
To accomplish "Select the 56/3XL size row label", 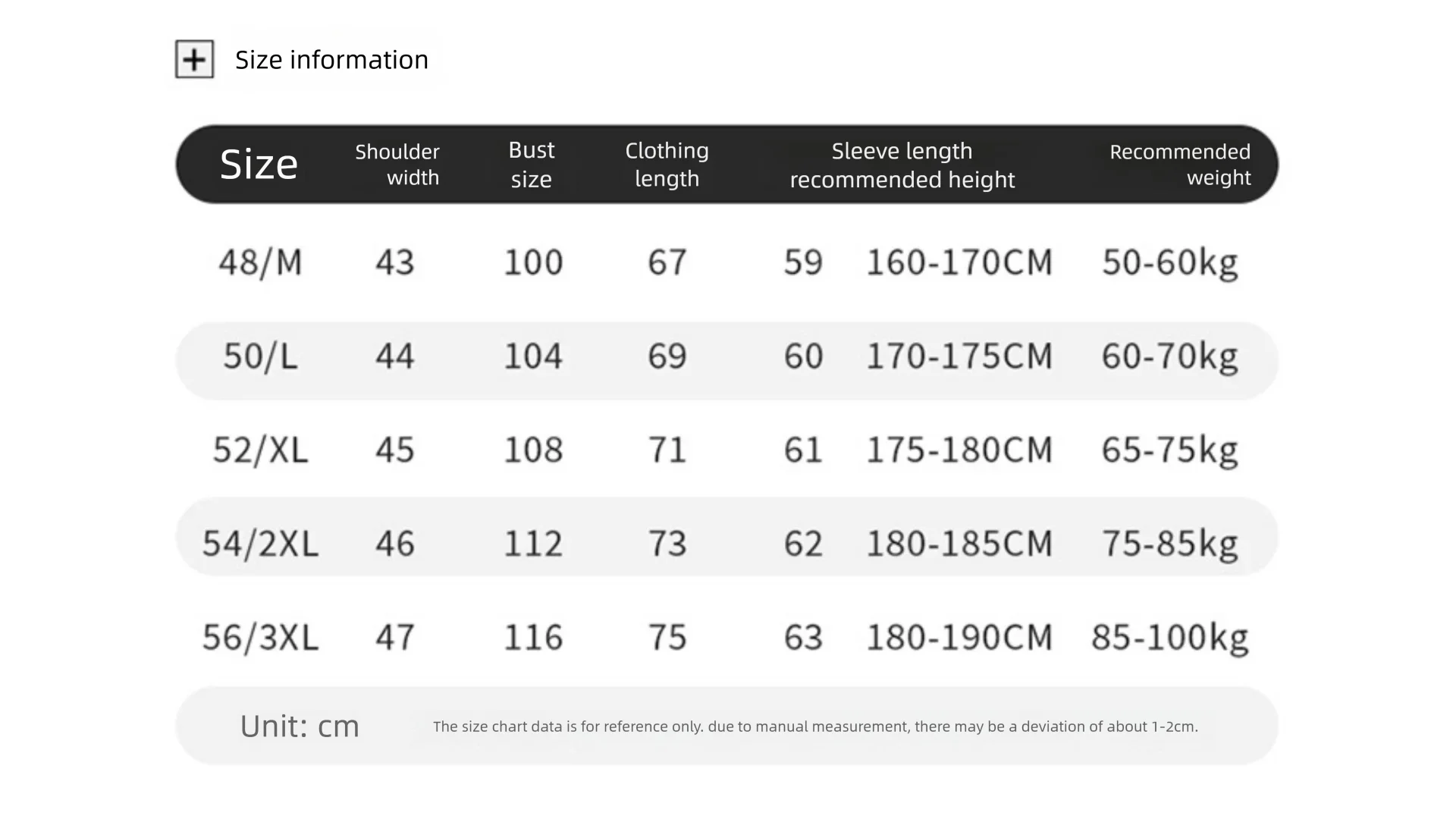I will [x=260, y=637].
